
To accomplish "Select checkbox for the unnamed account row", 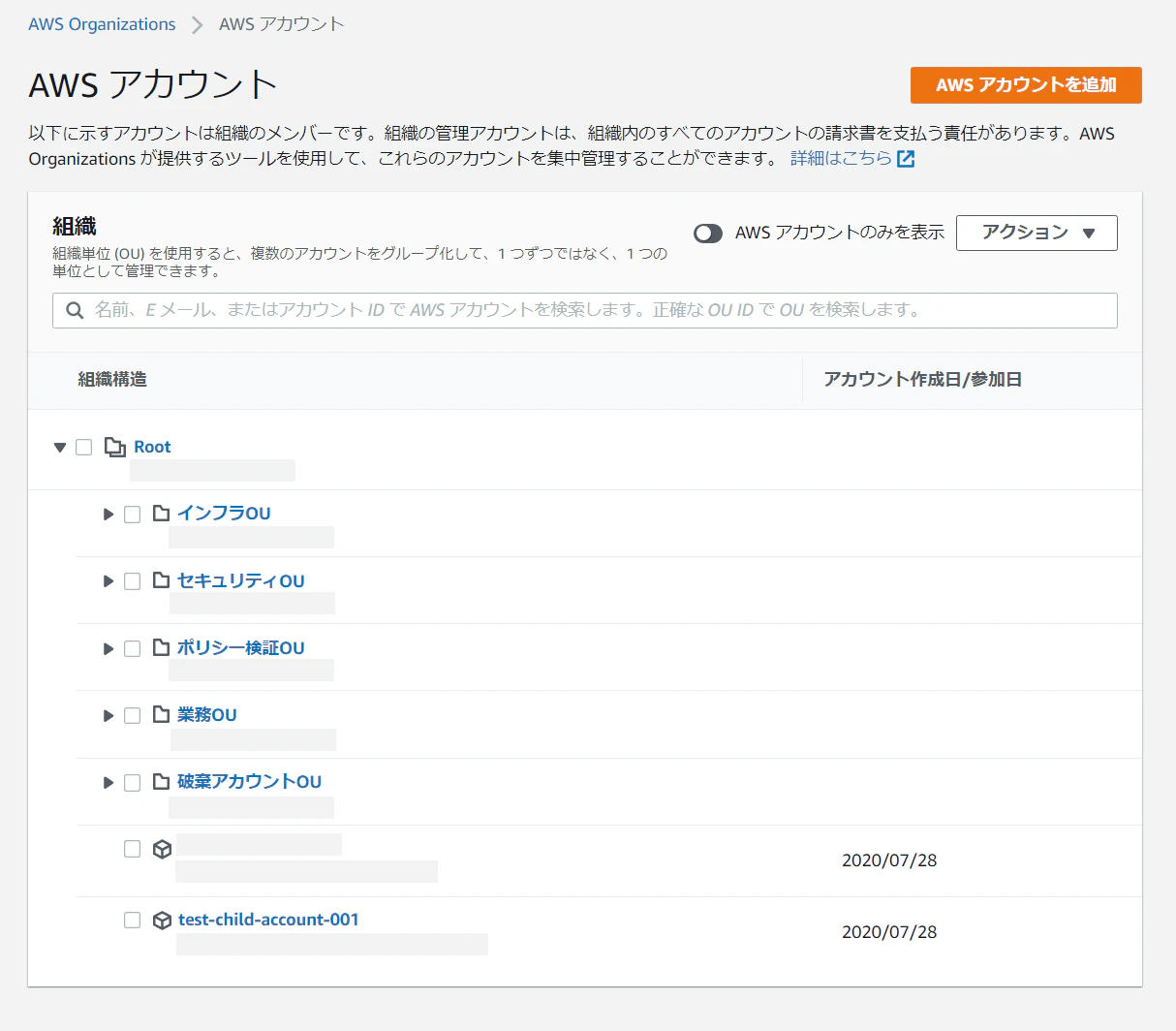I will (133, 849).
